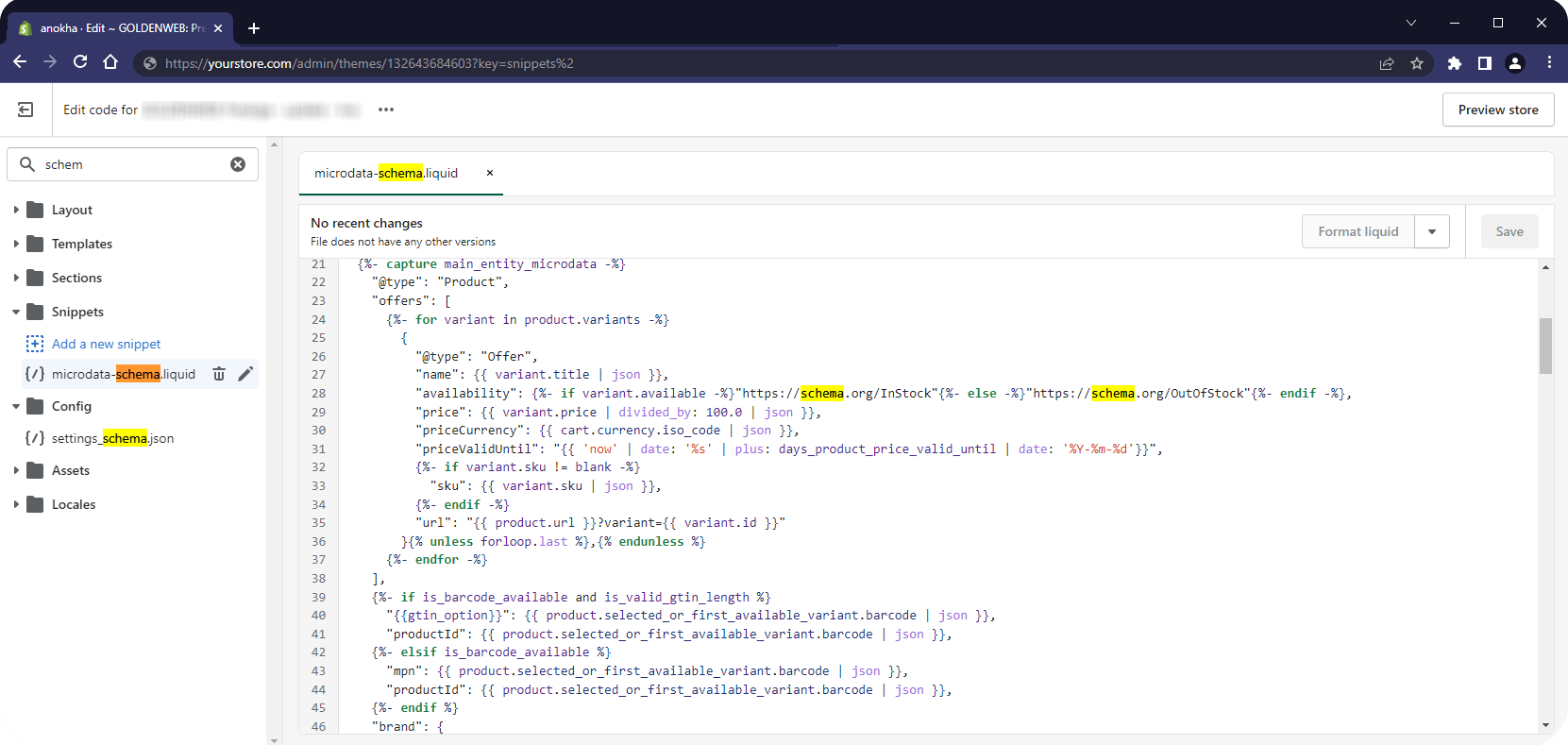The height and width of the screenshot is (745, 1568).
Task: Click the search magnifier icon
Action: coord(27,164)
